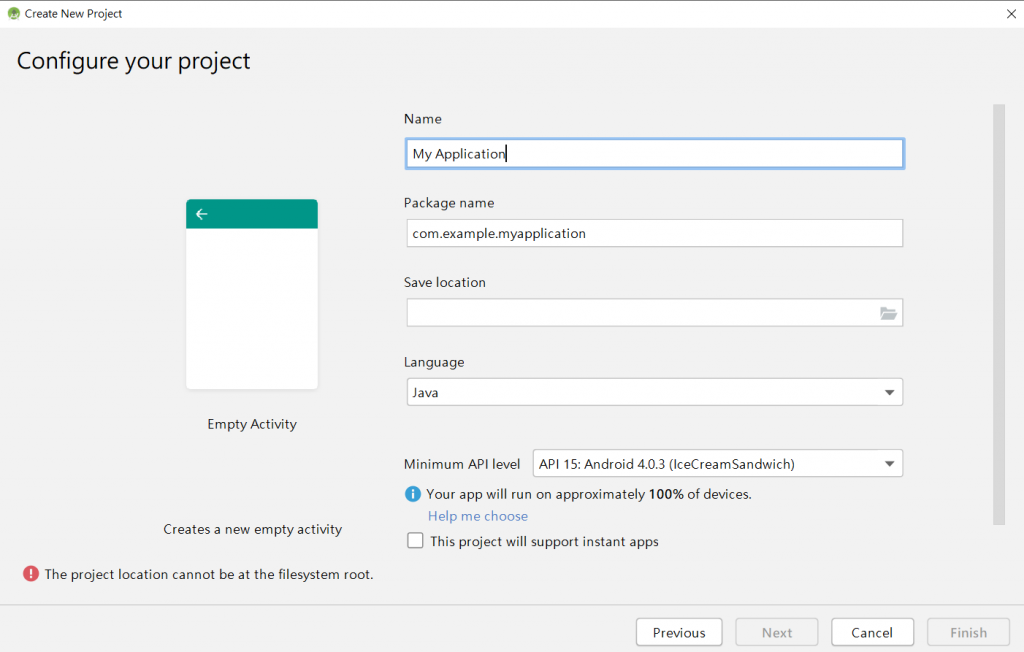Enable instant apps support checkbox

tap(415, 541)
